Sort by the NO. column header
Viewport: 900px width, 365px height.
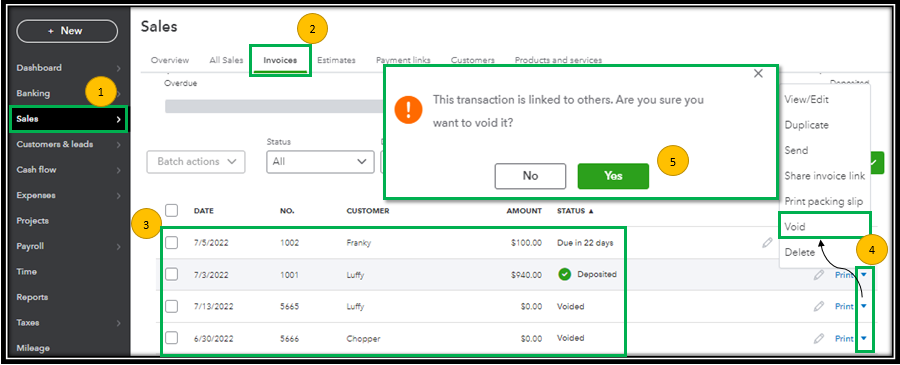click(x=287, y=211)
